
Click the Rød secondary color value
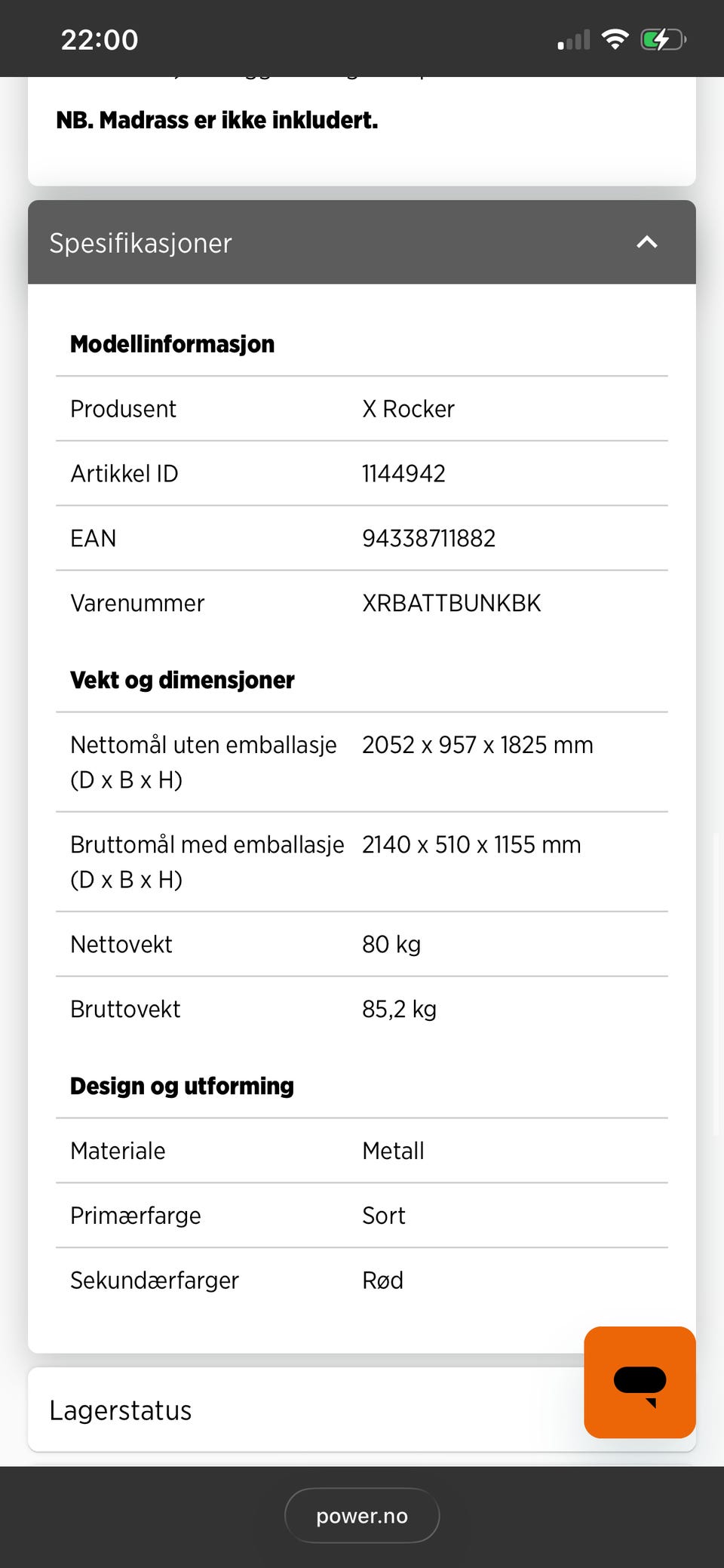(382, 1281)
